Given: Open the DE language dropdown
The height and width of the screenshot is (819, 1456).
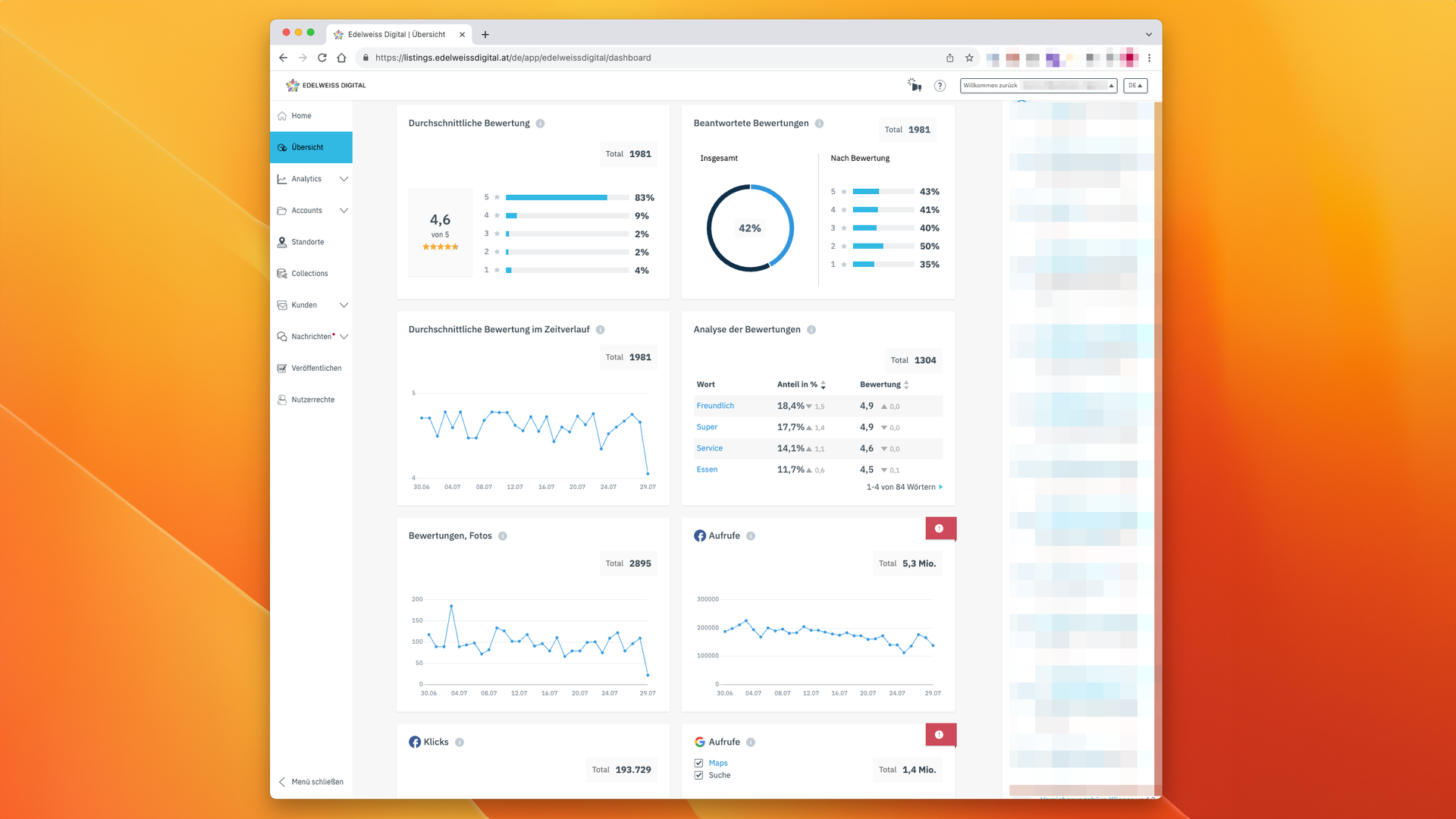Looking at the screenshot, I should 1135,86.
